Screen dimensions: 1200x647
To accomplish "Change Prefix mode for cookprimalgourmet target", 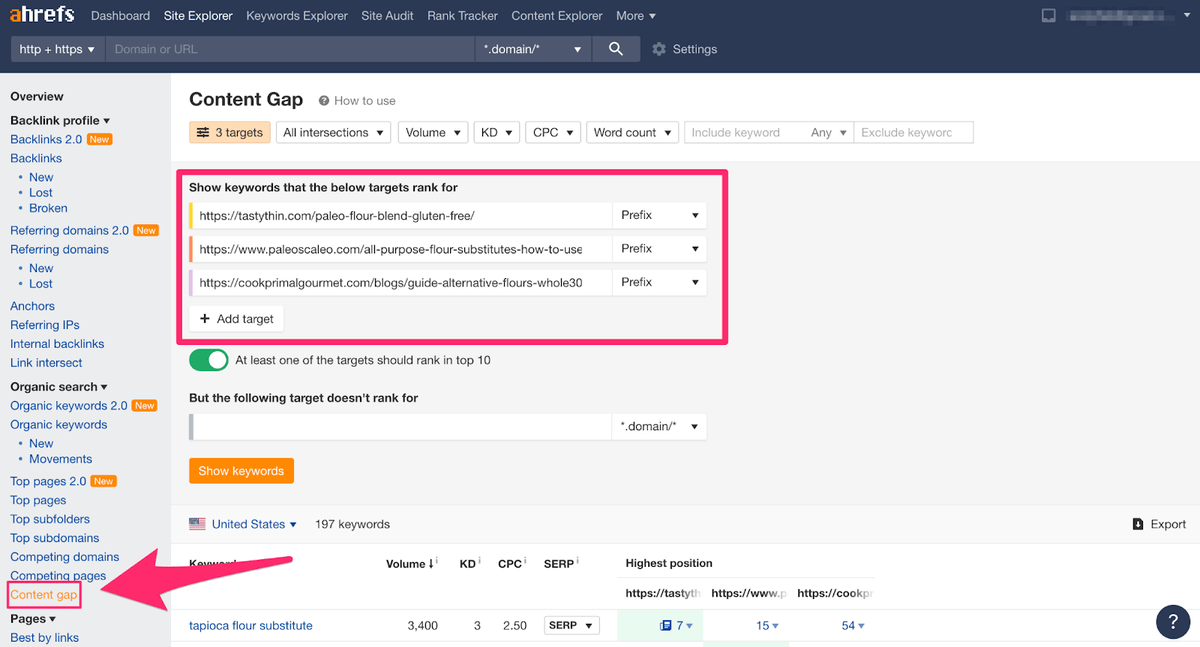I will [x=659, y=282].
